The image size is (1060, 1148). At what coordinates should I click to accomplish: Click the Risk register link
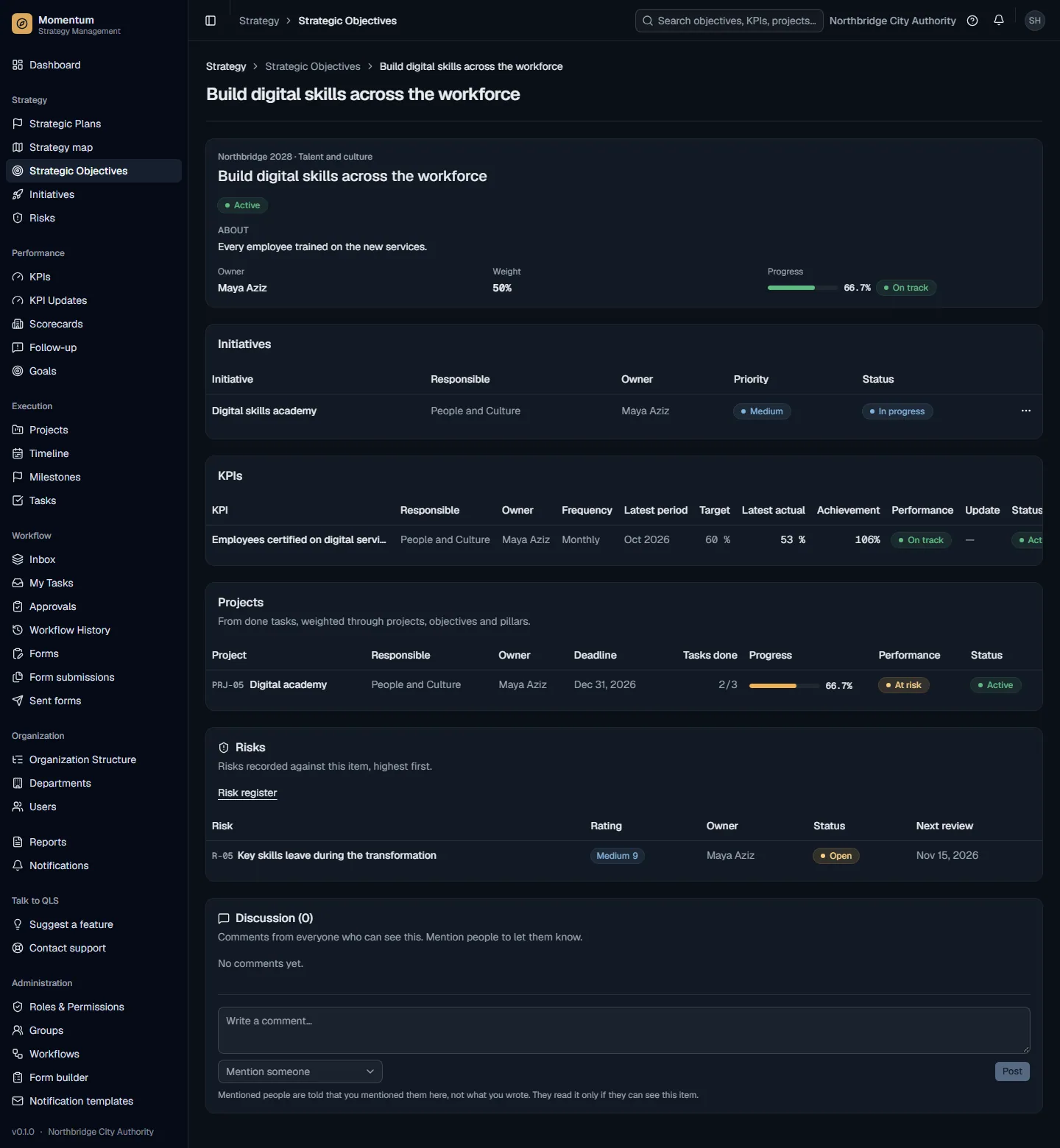point(247,793)
